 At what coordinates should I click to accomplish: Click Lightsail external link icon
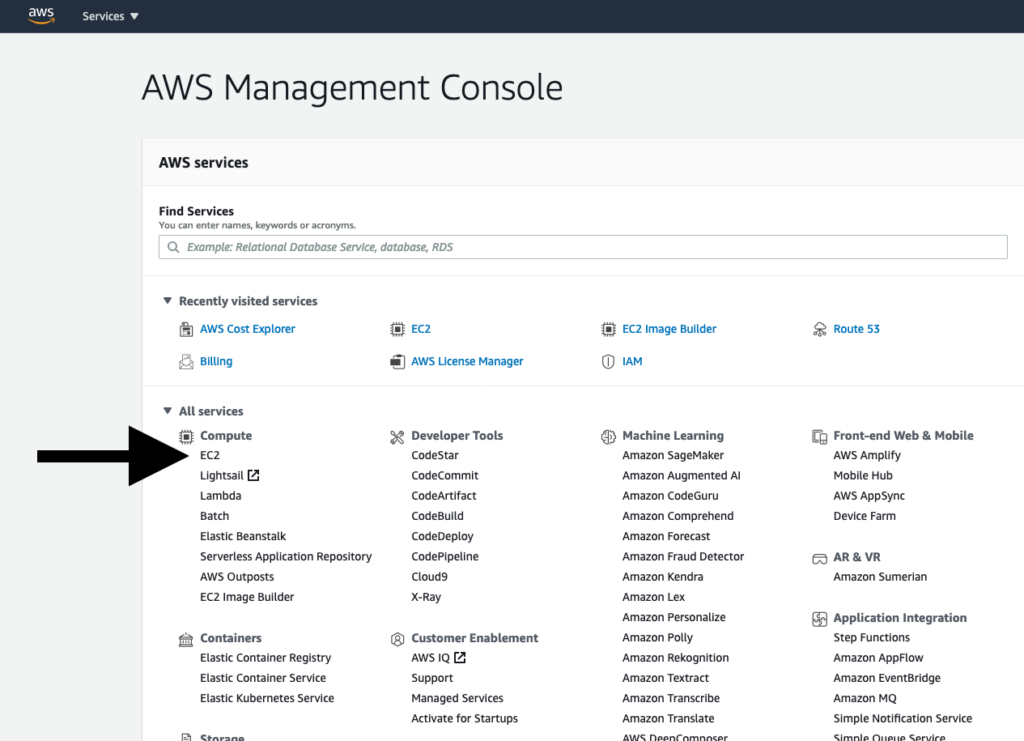[253, 475]
